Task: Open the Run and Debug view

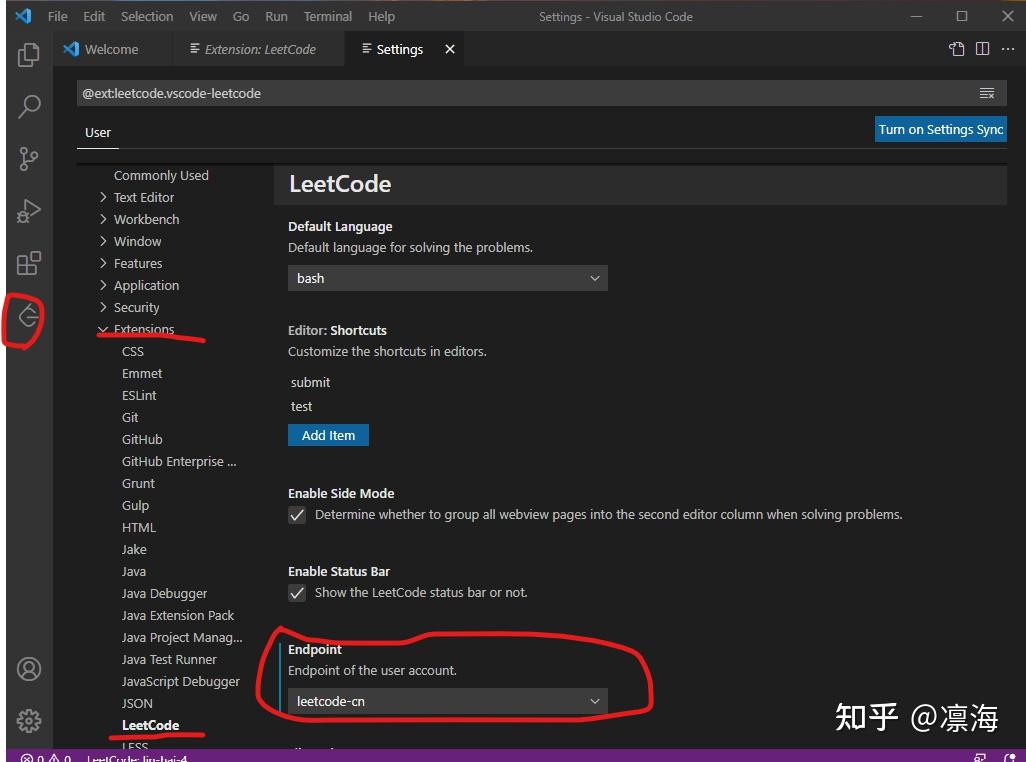Action: pos(28,210)
